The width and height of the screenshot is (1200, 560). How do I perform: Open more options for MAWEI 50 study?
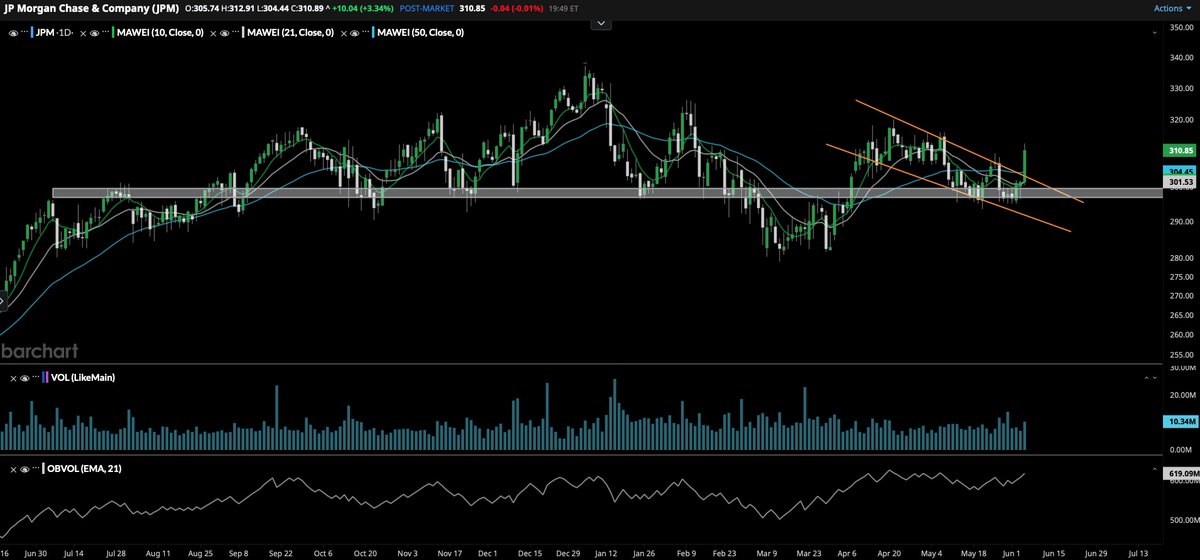click(x=366, y=32)
